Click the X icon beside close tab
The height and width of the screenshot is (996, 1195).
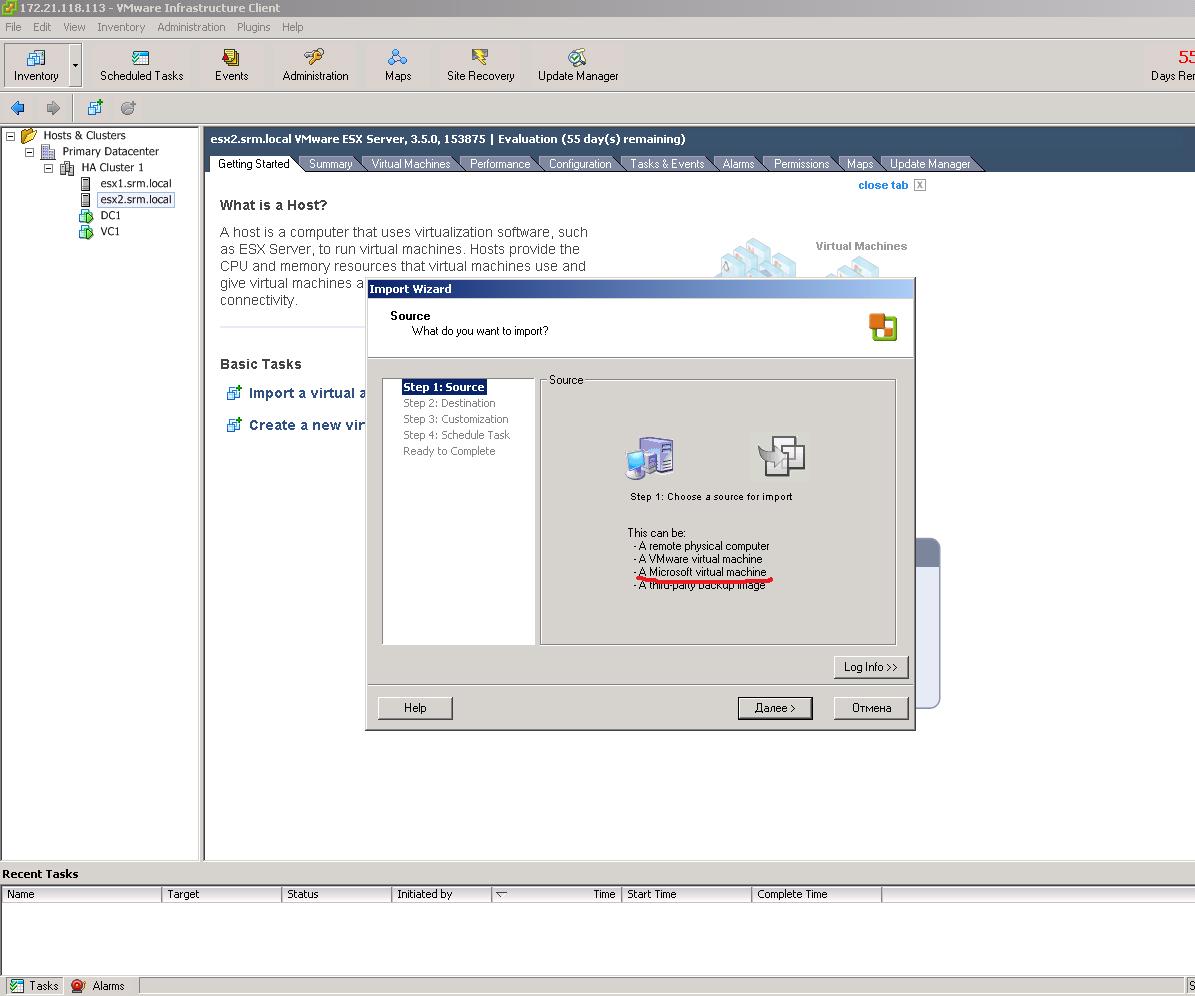[x=920, y=185]
